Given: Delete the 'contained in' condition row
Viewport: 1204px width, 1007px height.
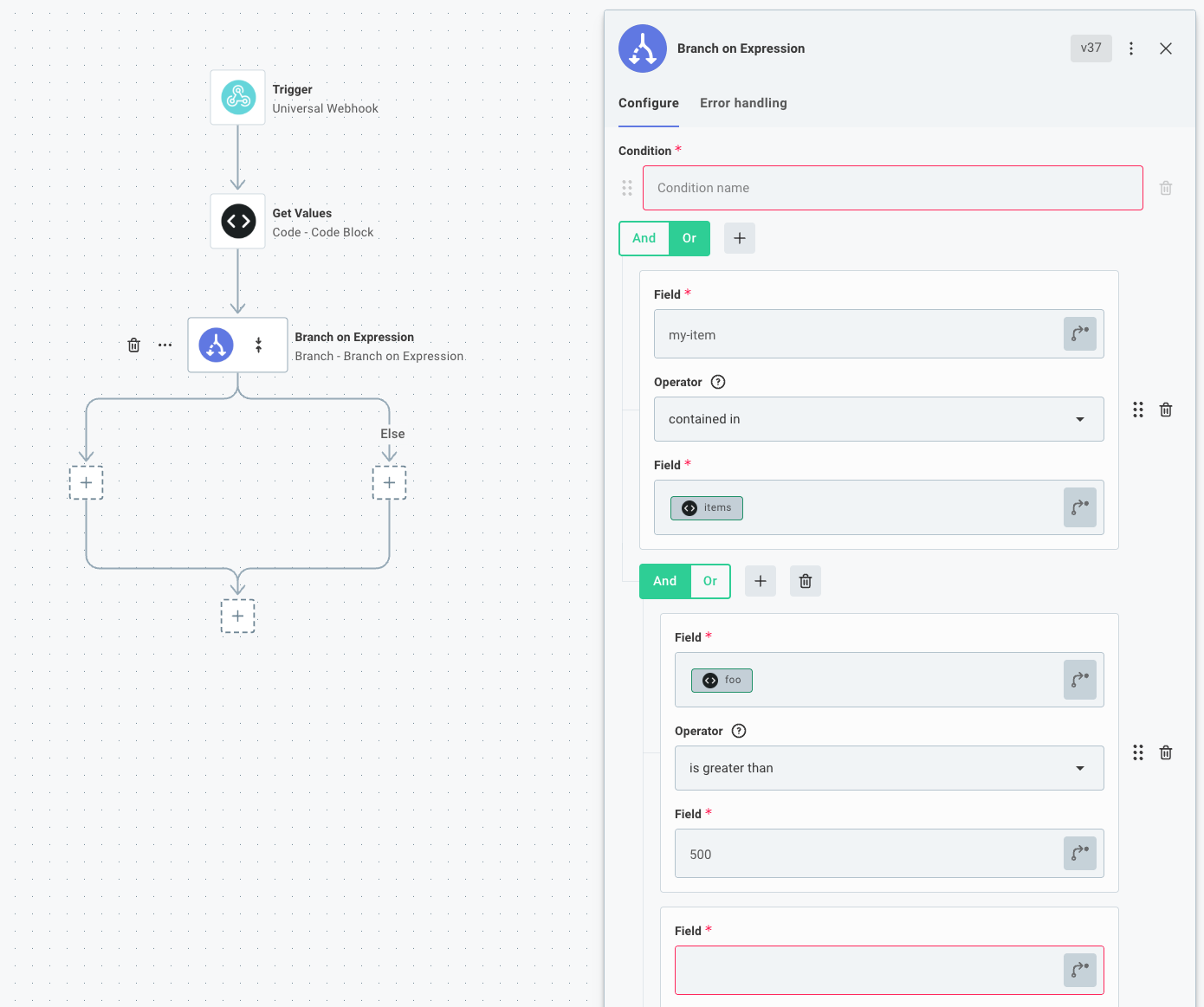Looking at the screenshot, I should pos(1166,410).
